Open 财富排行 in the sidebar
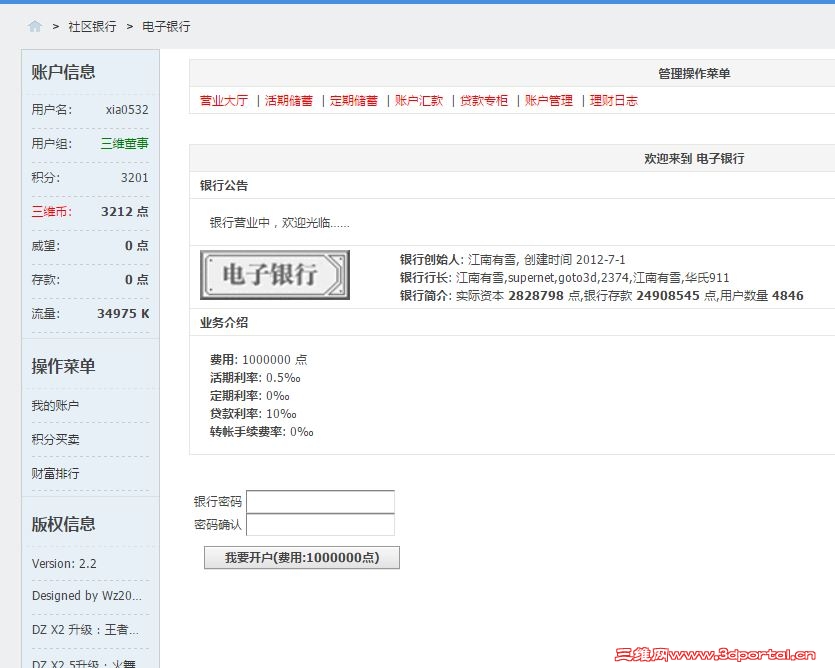Viewport: 835px width, 668px height. (x=55, y=474)
